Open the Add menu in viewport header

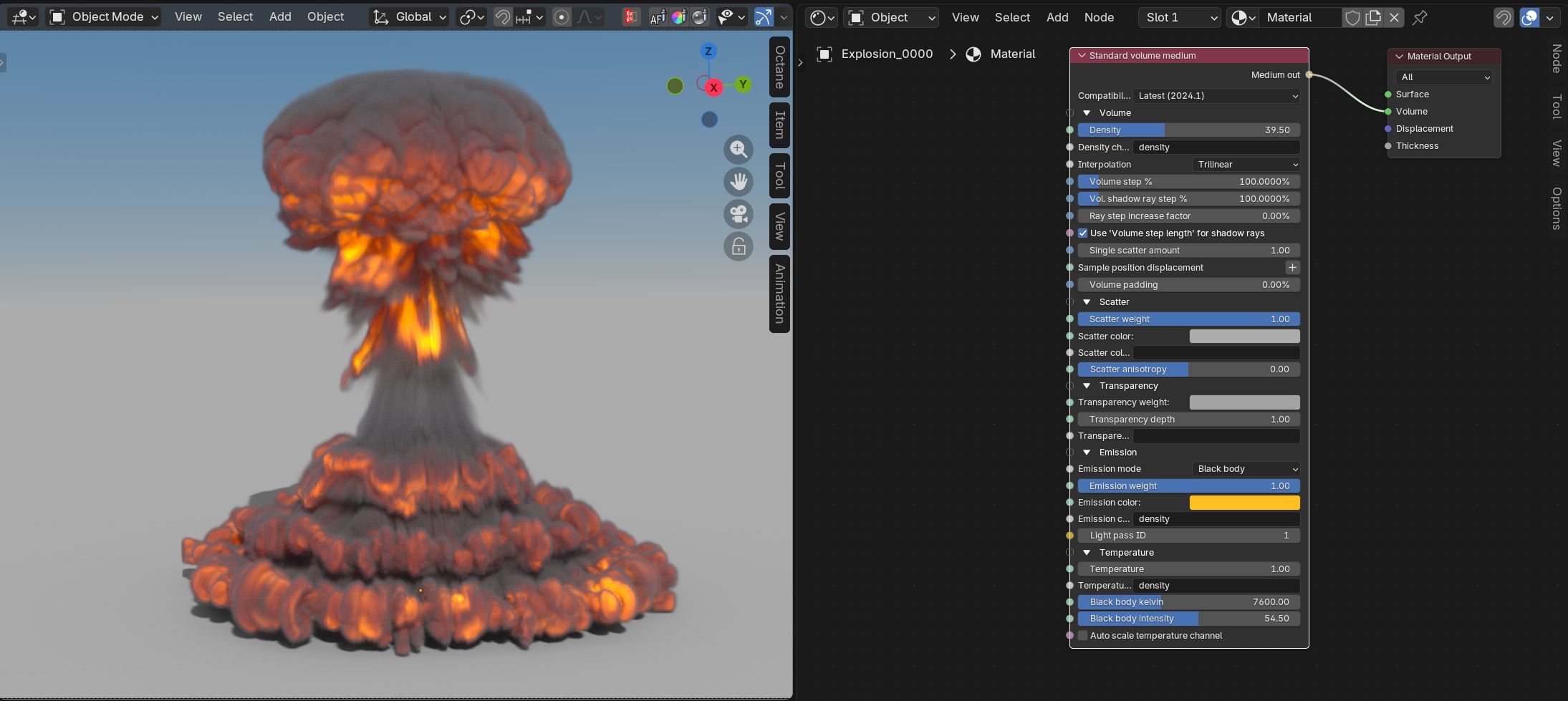tap(280, 16)
